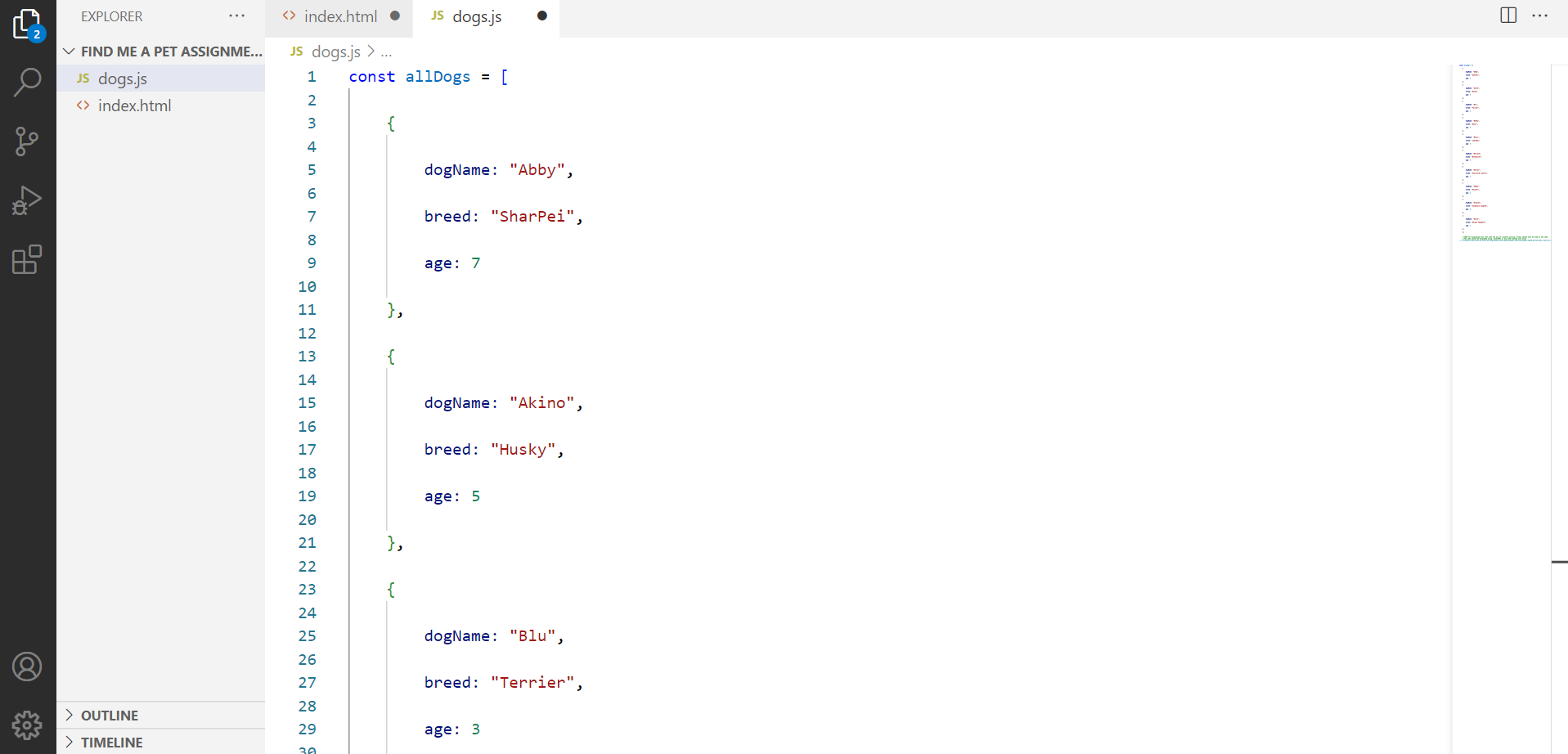Click line number 23 in gutter
Screen dimensions: 1568x754
[307, 590]
